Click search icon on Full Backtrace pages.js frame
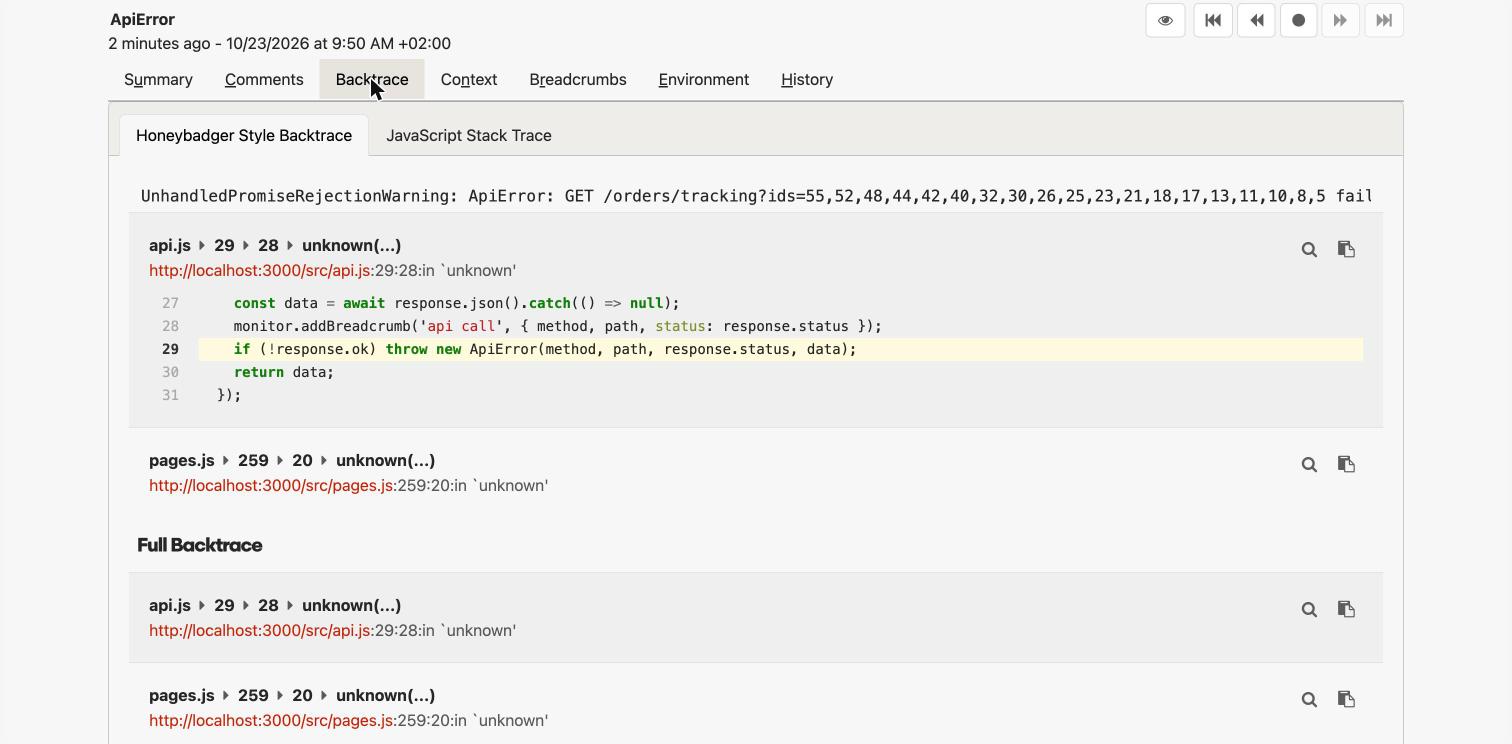This screenshot has height=744, width=1512. pos(1309,699)
